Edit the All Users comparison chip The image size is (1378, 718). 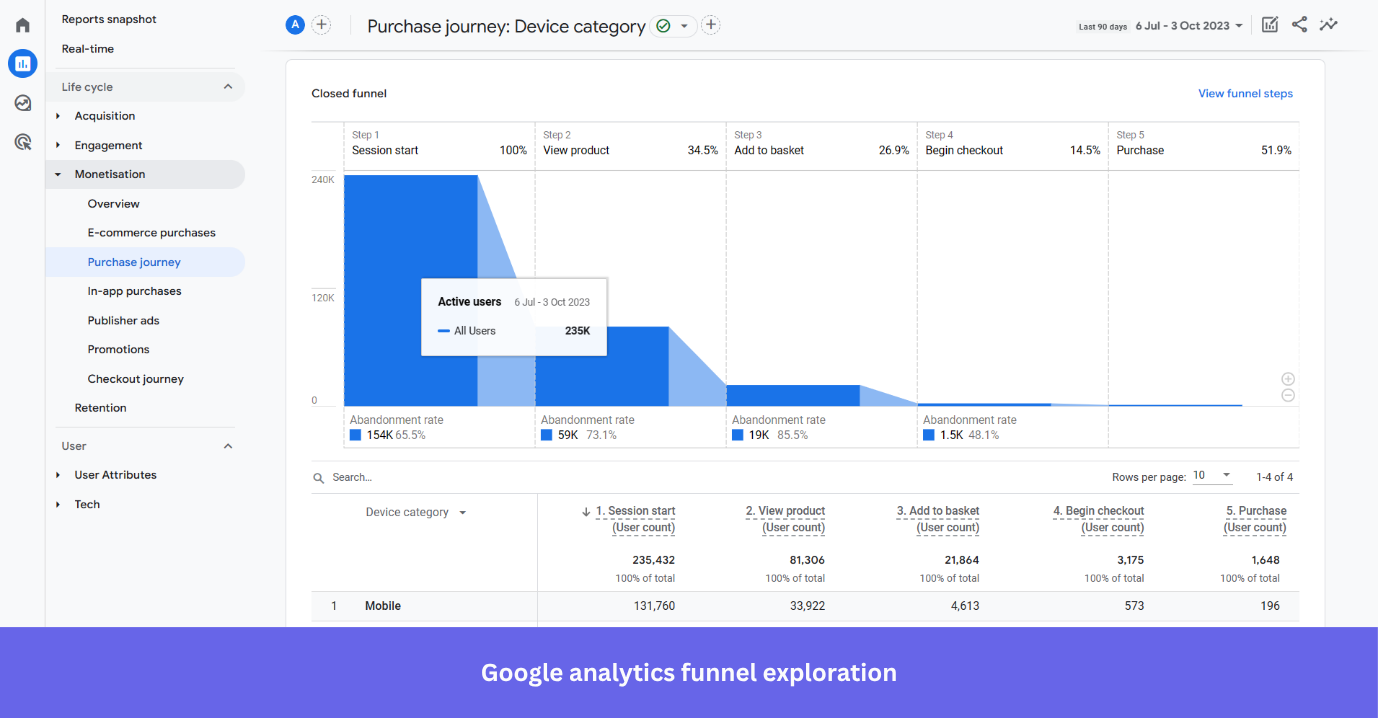click(x=294, y=24)
